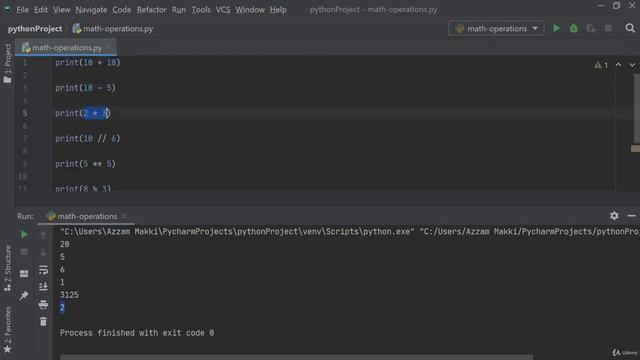Open the Help menu
This screenshot has width=640, height=360.
[278, 9]
